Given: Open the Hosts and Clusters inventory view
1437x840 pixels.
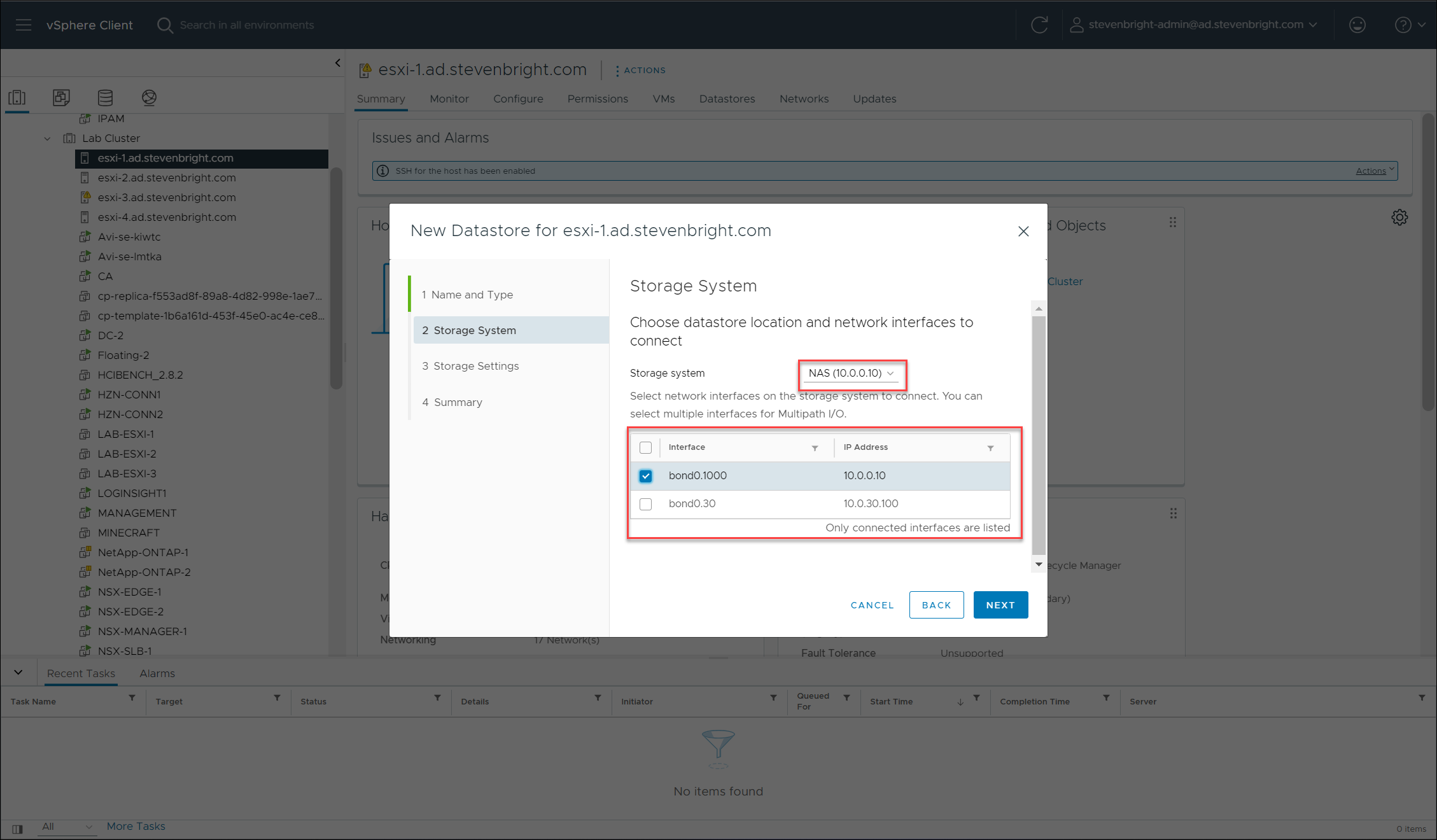Looking at the screenshot, I should [17, 97].
